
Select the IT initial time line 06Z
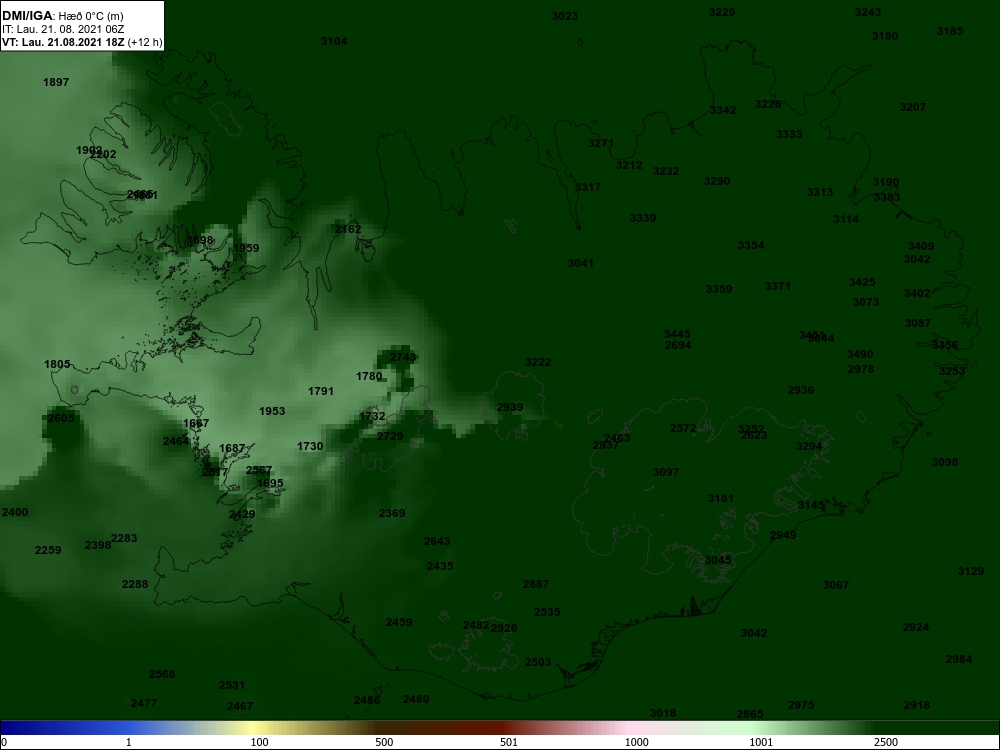coord(62,29)
